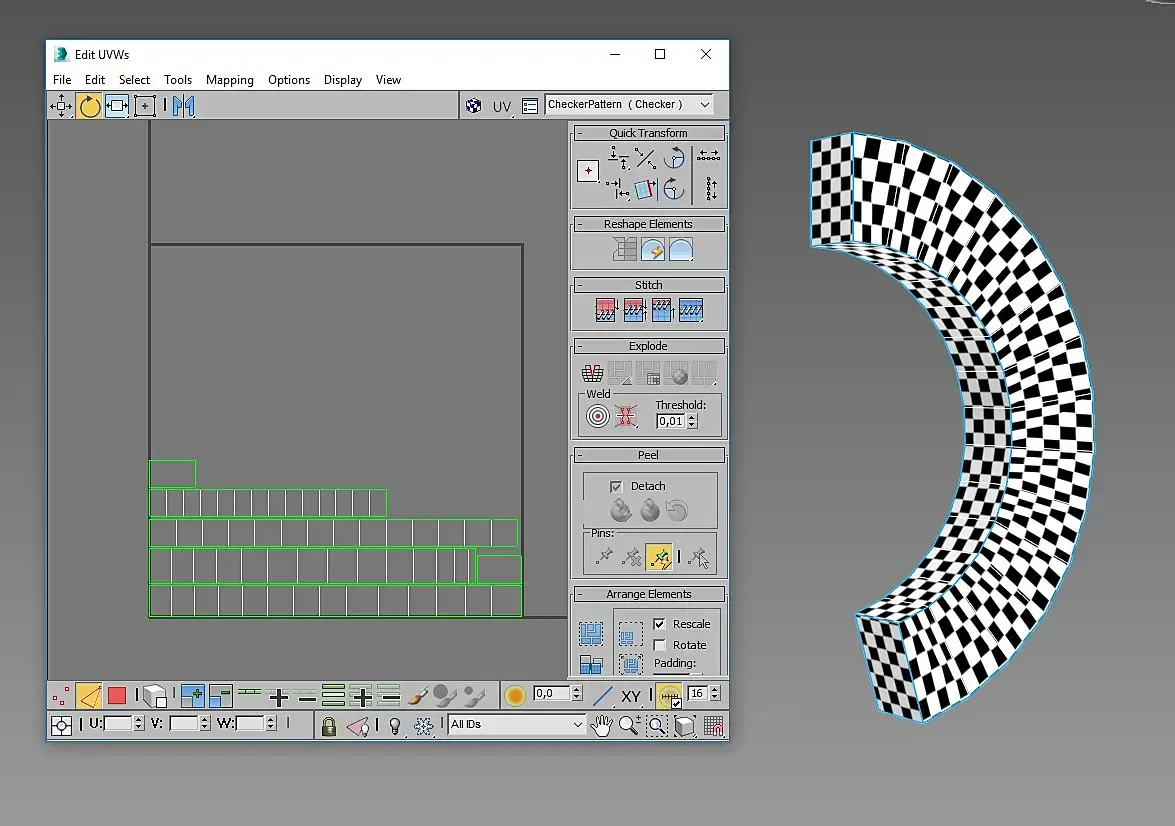This screenshot has height=826, width=1175.
Task: Open the Mapping menu
Action: (229, 79)
